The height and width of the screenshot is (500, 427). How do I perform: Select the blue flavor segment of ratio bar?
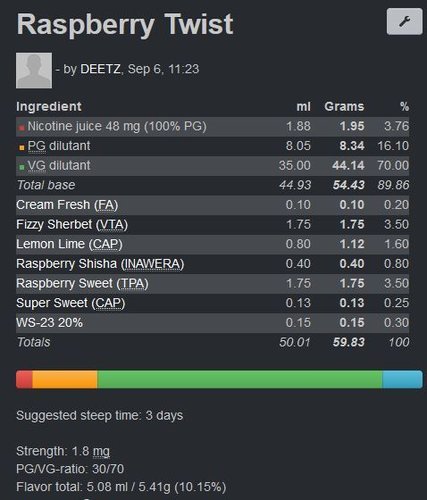(x=402, y=379)
